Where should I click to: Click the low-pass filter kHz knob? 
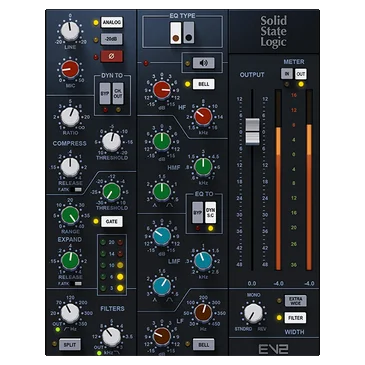pyautogui.click(x=111, y=336)
